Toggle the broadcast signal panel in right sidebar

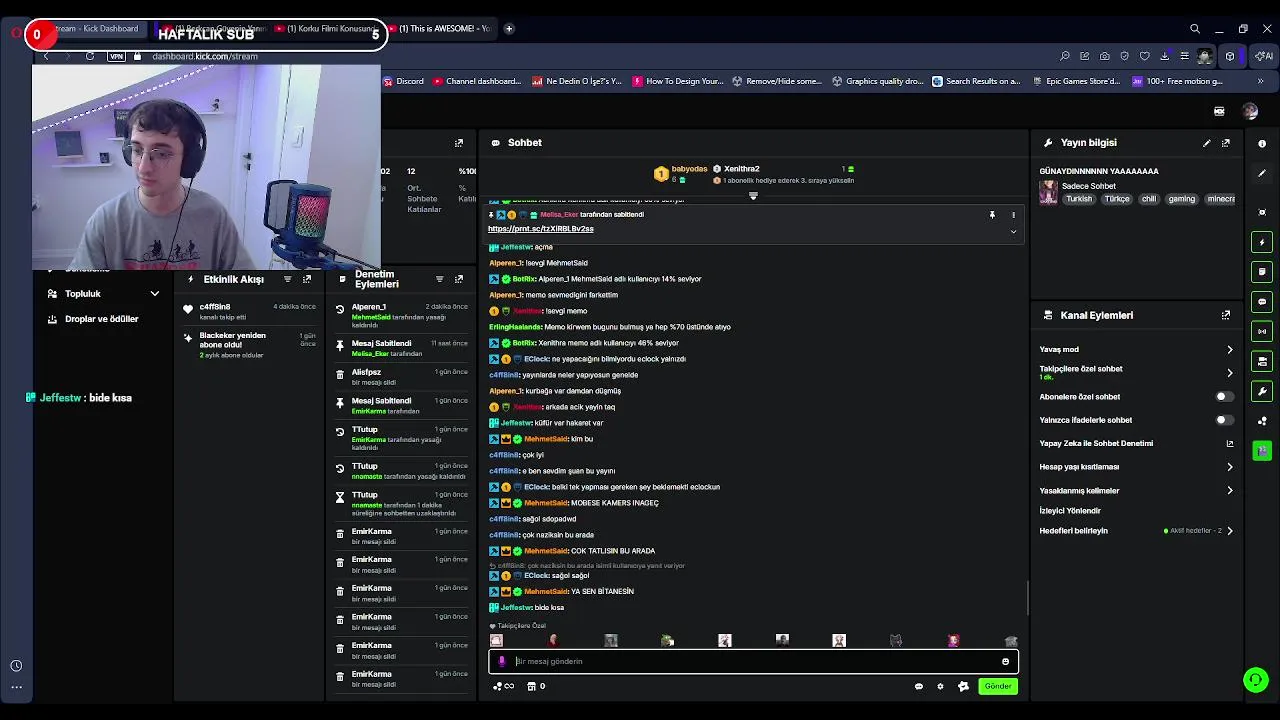(x=1262, y=331)
